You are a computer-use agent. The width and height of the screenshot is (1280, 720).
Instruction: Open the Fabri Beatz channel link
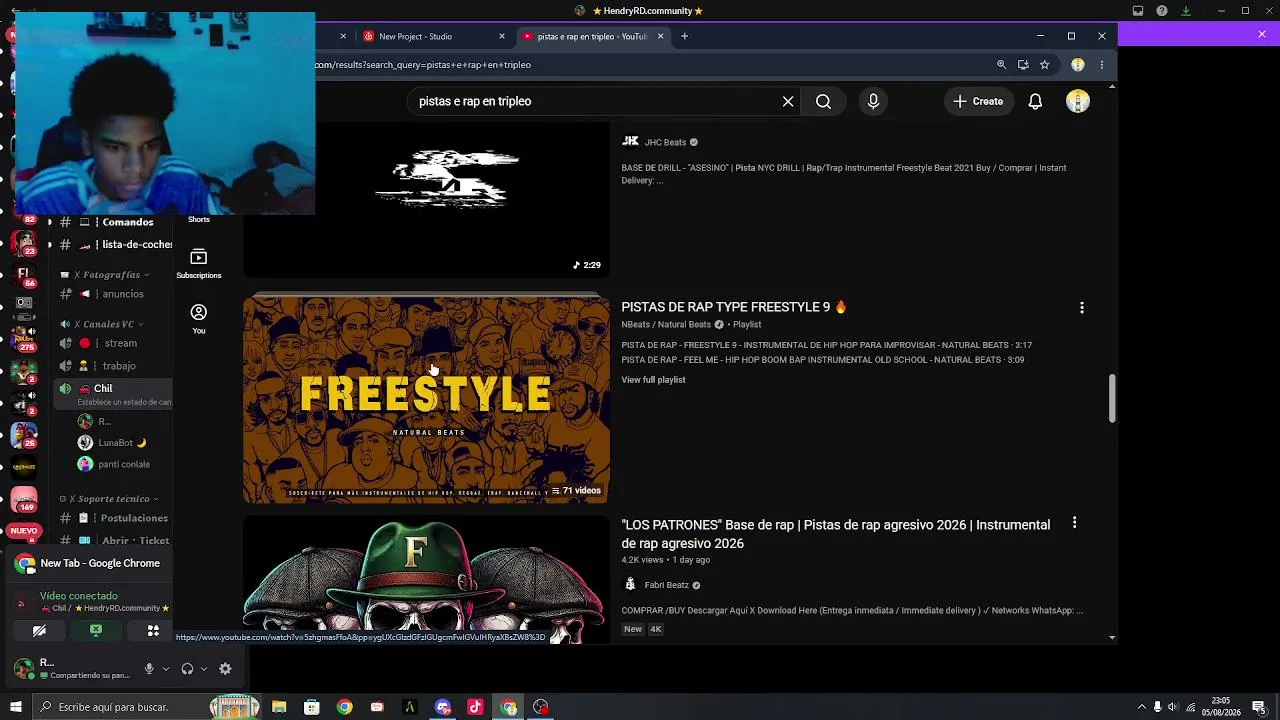(666, 585)
